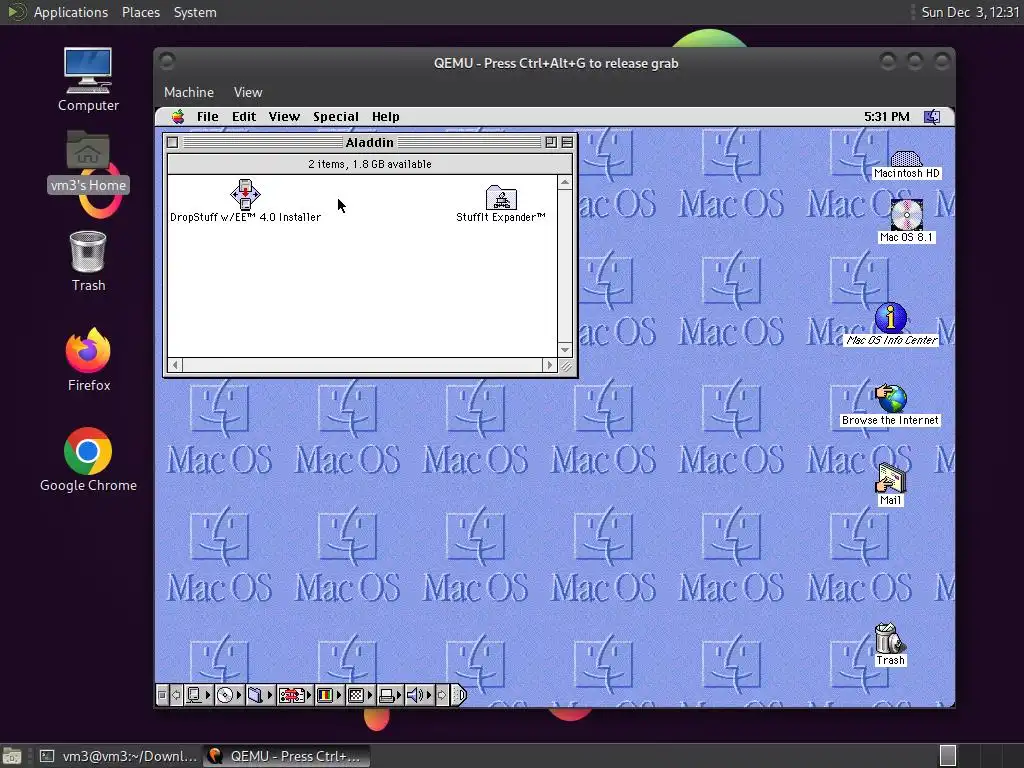The height and width of the screenshot is (768, 1024).
Task: Open Google Chrome from the Linux desktop
Action: [88, 460]
